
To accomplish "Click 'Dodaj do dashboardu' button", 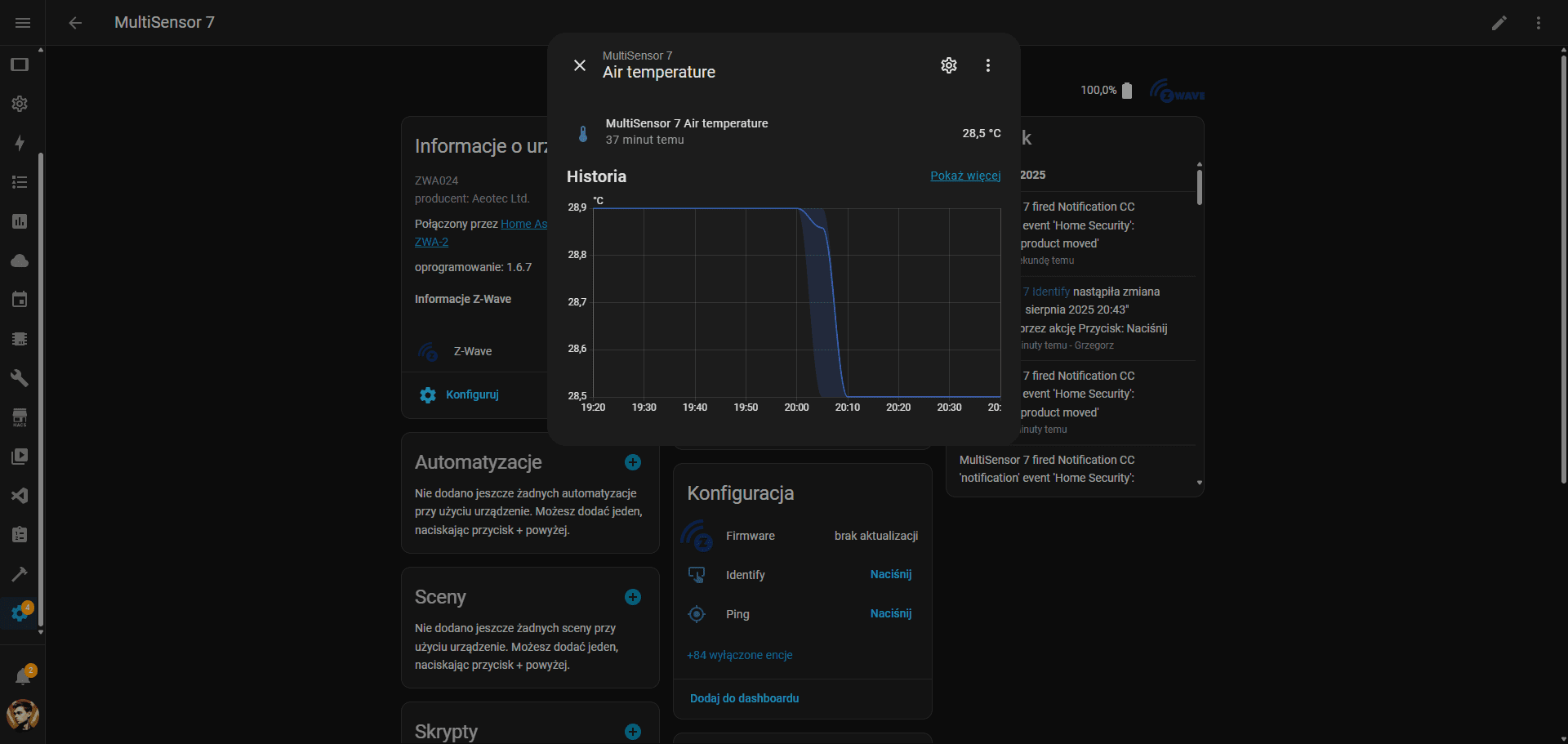I will click(x=744, y=698).
